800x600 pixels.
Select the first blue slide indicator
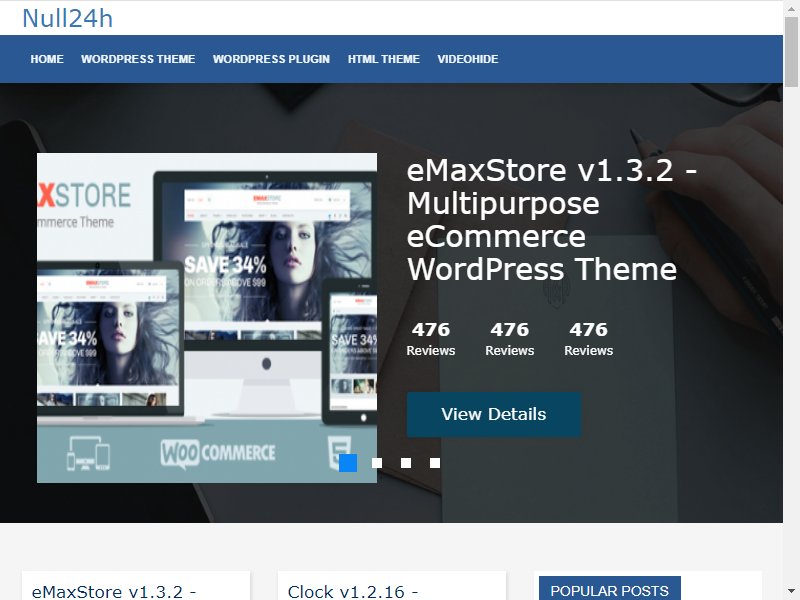click(x=348, y=463)
